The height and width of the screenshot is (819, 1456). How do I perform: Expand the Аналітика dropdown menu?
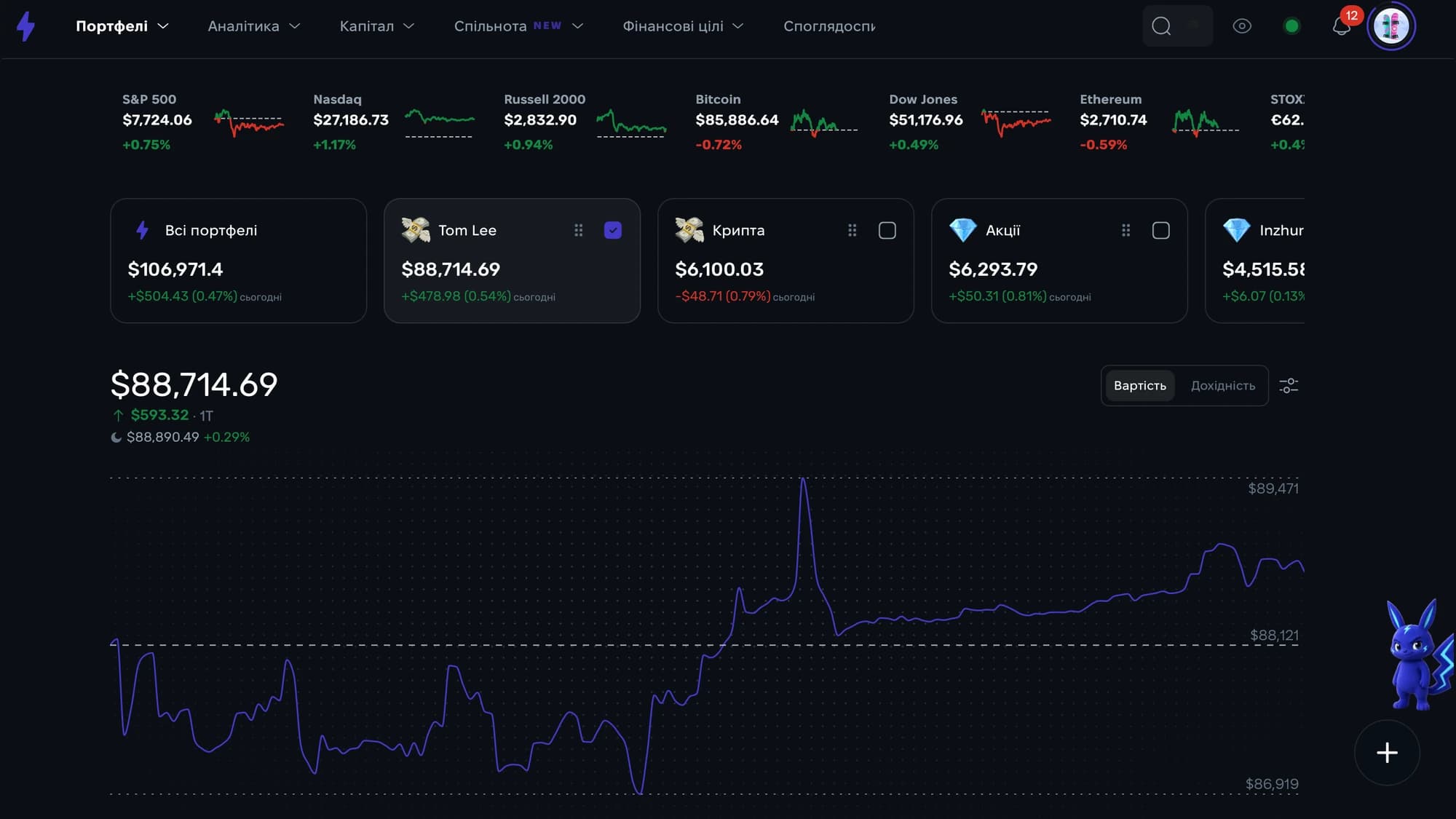point(254,26)
